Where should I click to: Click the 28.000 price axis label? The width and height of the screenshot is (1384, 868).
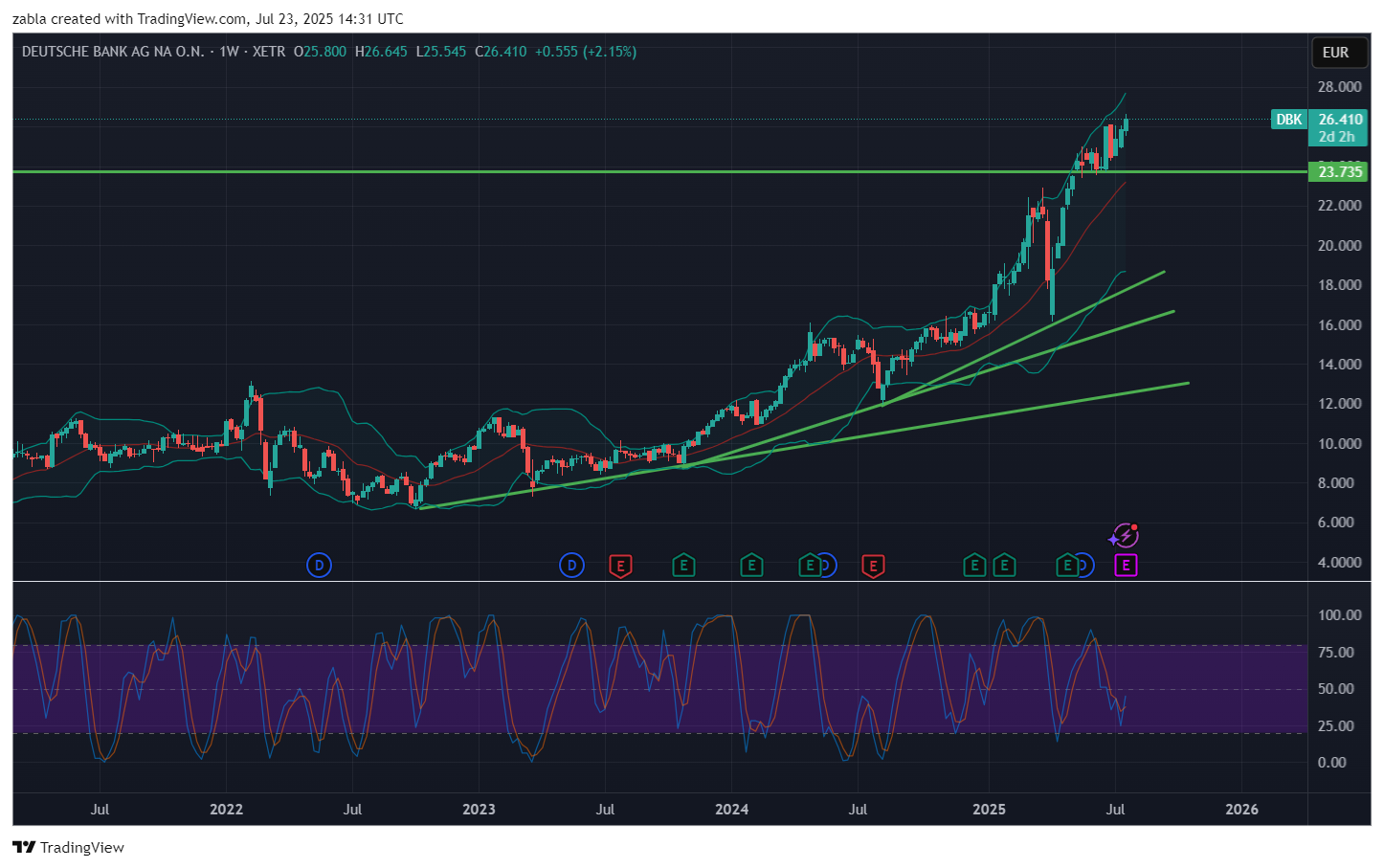click(1339, 87)
